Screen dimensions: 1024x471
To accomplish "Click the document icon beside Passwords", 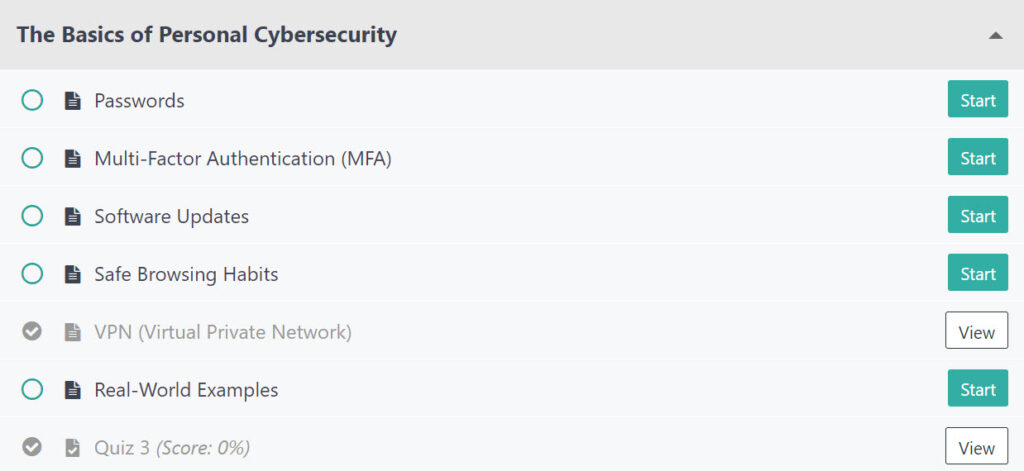I will pyautogui.click(x=72, y=100).
